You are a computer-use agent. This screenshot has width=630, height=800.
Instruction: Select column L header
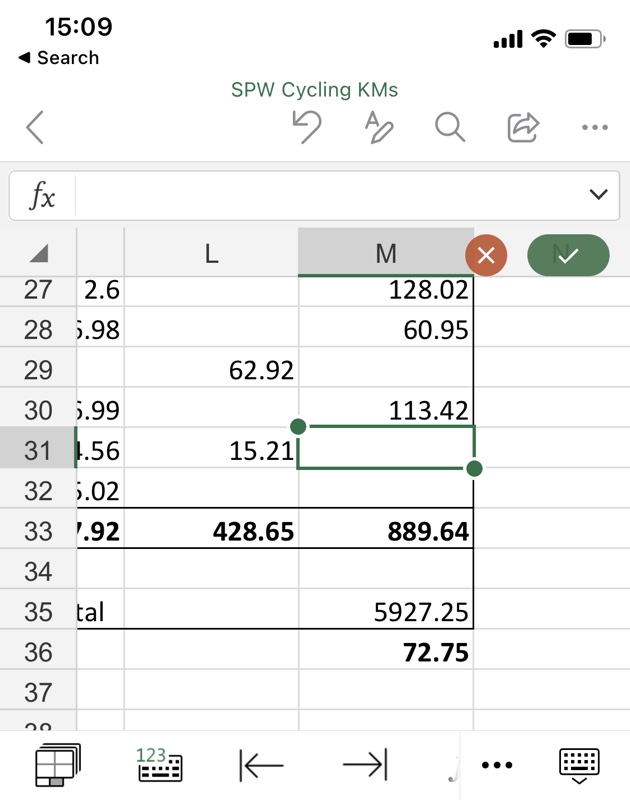click(x=211, y=254)
